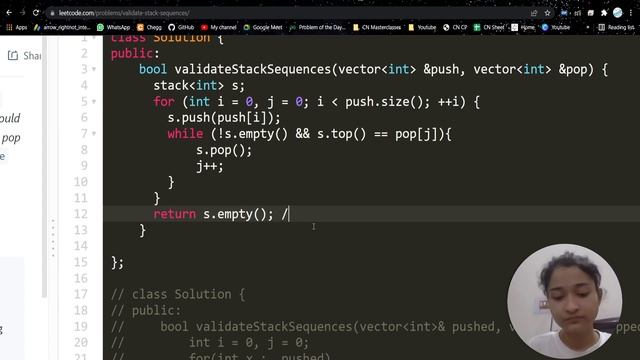Open the blue extension icon beside the star
The height and width of the screenshot is (360, 640).
tap(564, 13)
